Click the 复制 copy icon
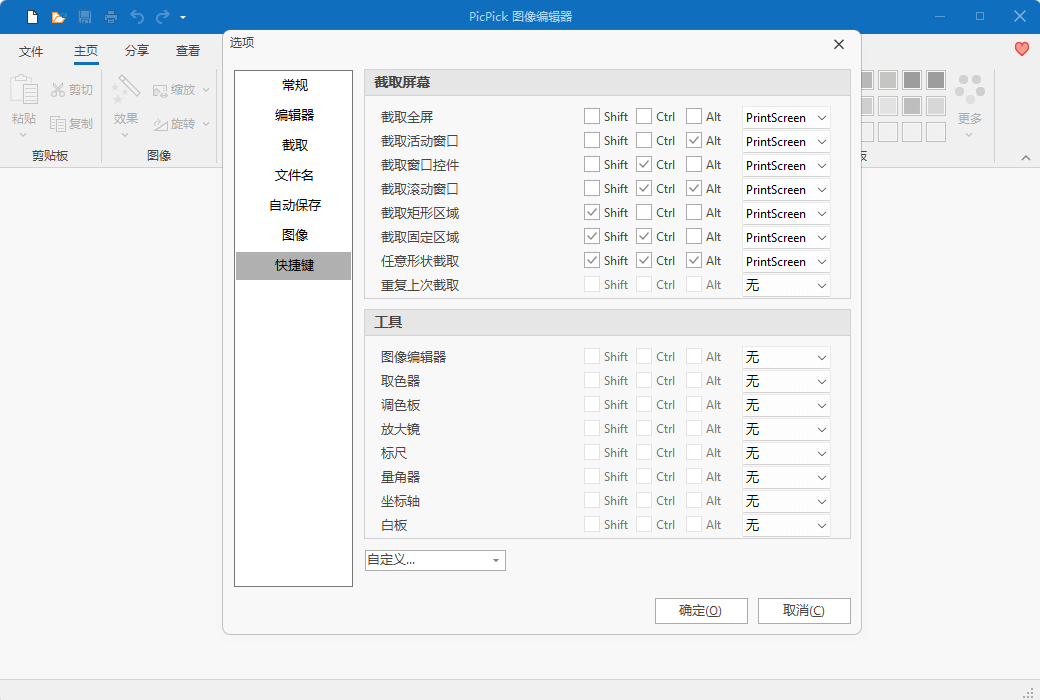 [58, 123]
